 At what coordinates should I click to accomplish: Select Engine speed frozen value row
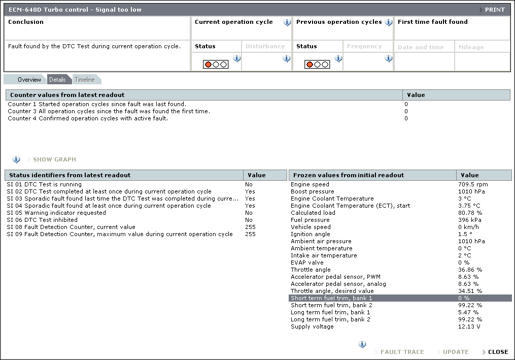(400, 184)
